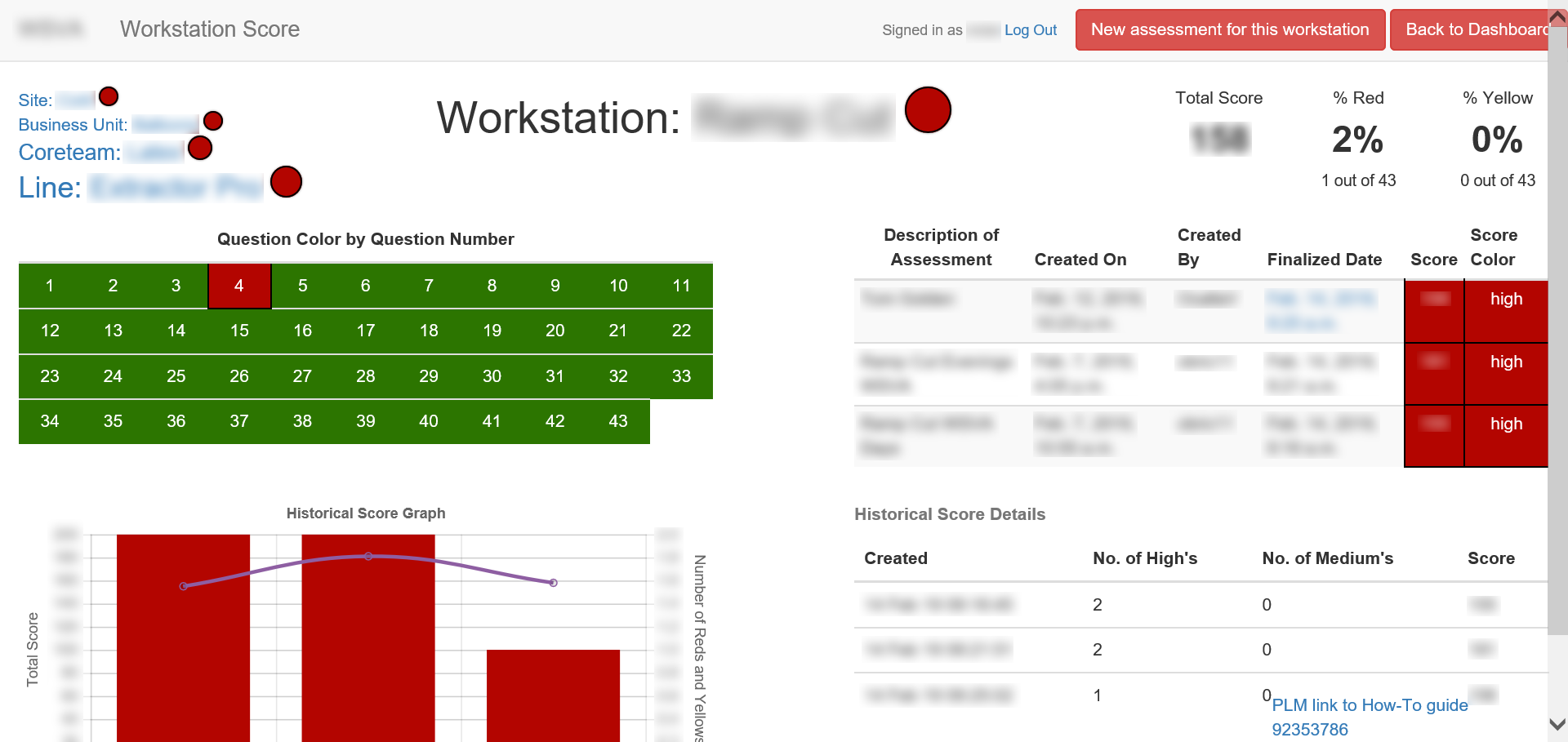Click the first assessment's finalized date link
This screenshot has width=1568, height=742.
click(x=1320, y=310)
